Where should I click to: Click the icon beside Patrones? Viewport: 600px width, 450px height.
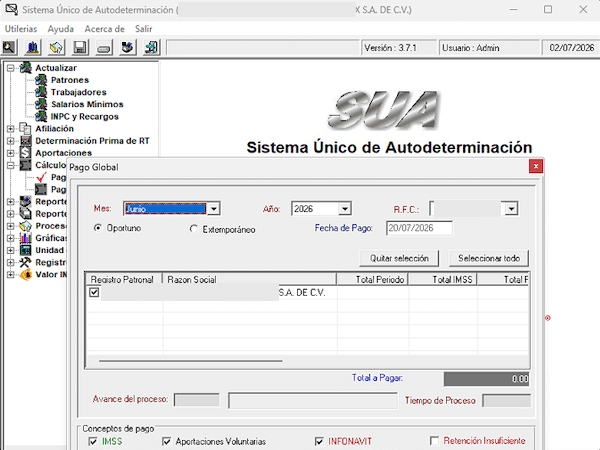41,80
